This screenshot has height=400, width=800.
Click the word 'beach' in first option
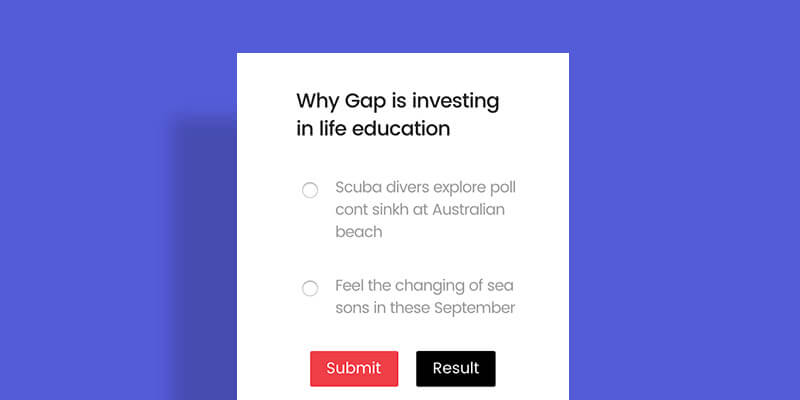[359, 232]
